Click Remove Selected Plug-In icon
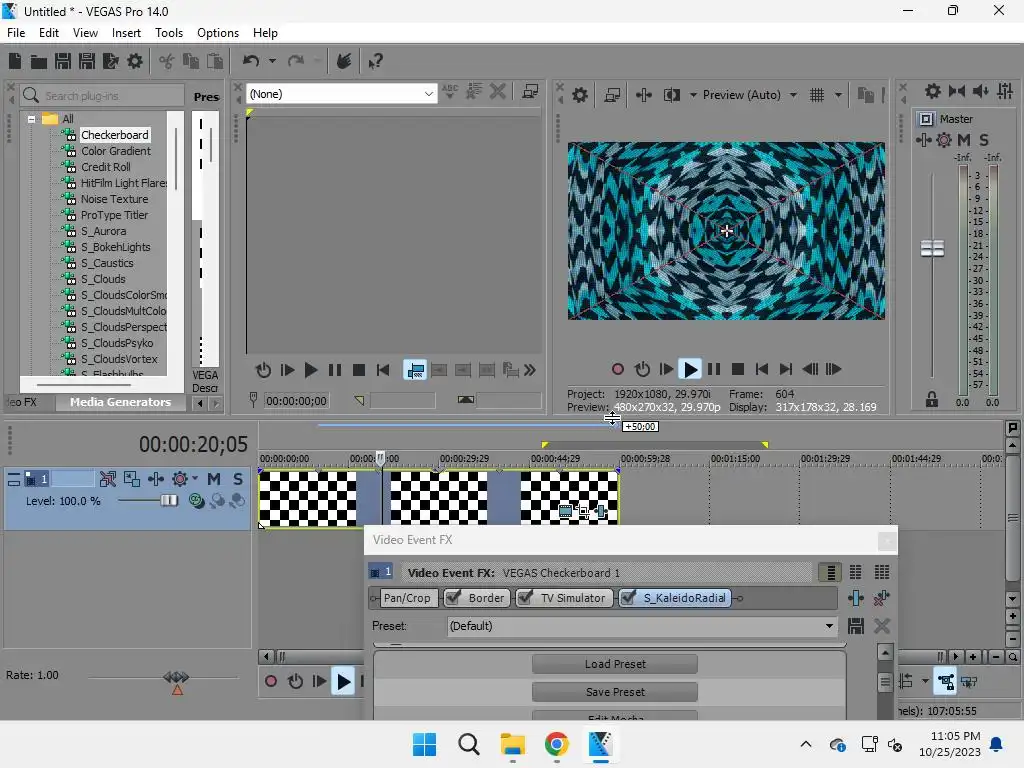The height and width of the screenshot is (768, 1024). click(882, 598)
